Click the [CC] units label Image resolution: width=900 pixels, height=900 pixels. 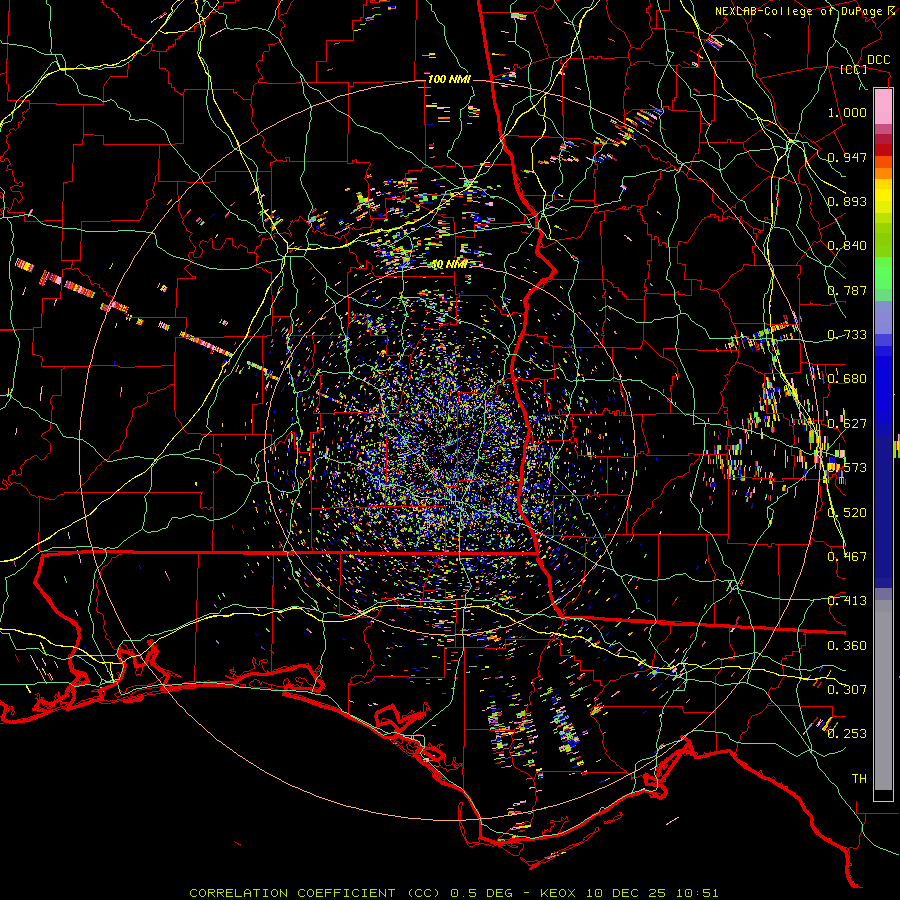coord(854,69)
